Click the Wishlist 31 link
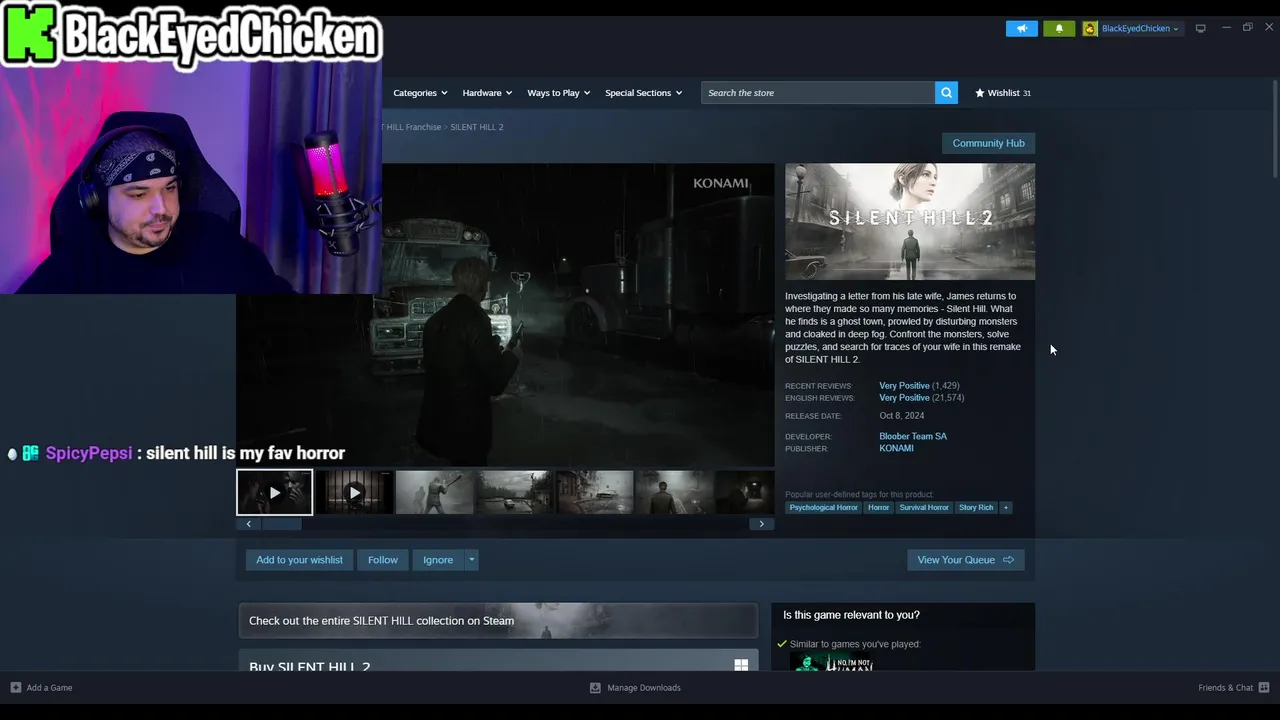 (x=1003, y=93)
